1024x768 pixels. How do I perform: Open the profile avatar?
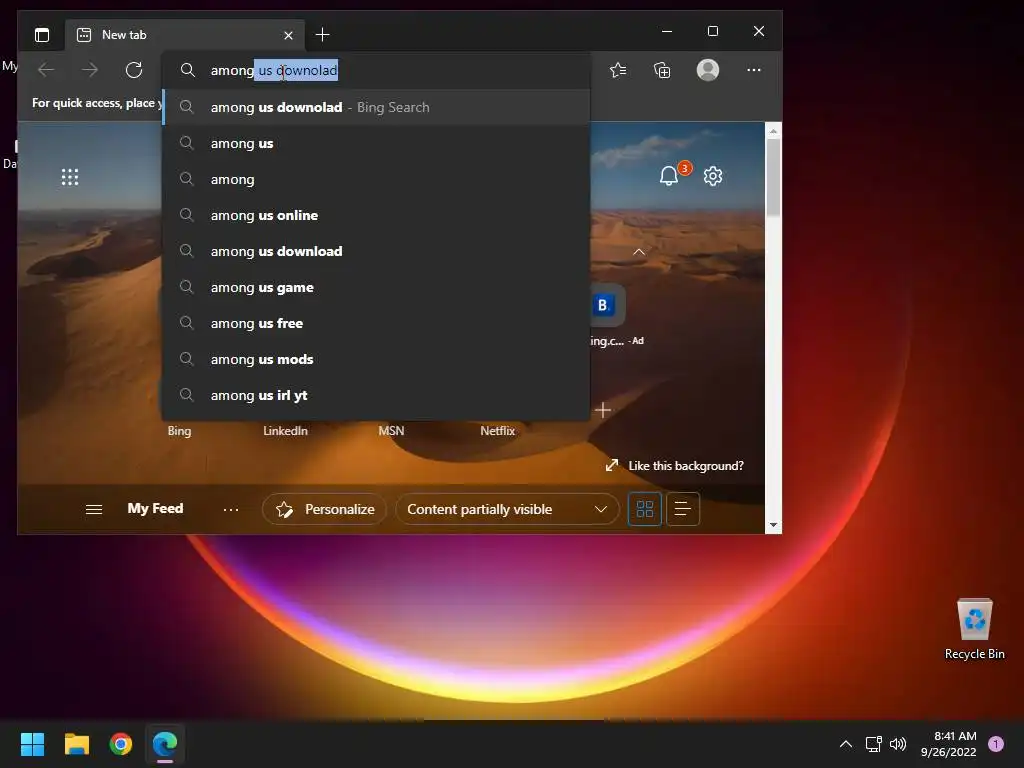(708, 70)
